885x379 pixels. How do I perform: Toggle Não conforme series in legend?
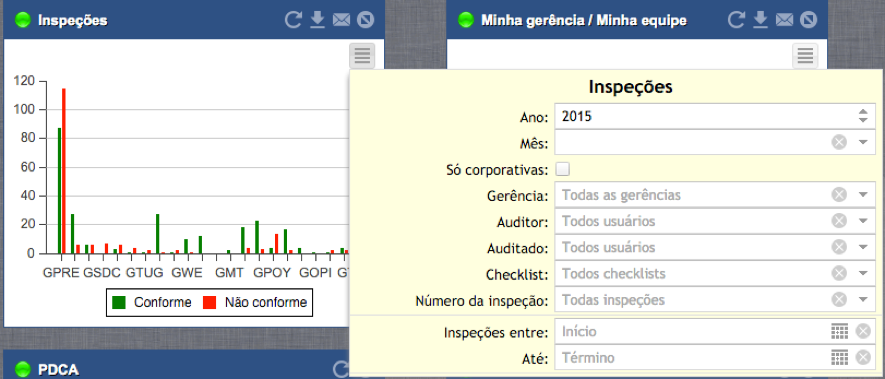click(x=255, y=302)
